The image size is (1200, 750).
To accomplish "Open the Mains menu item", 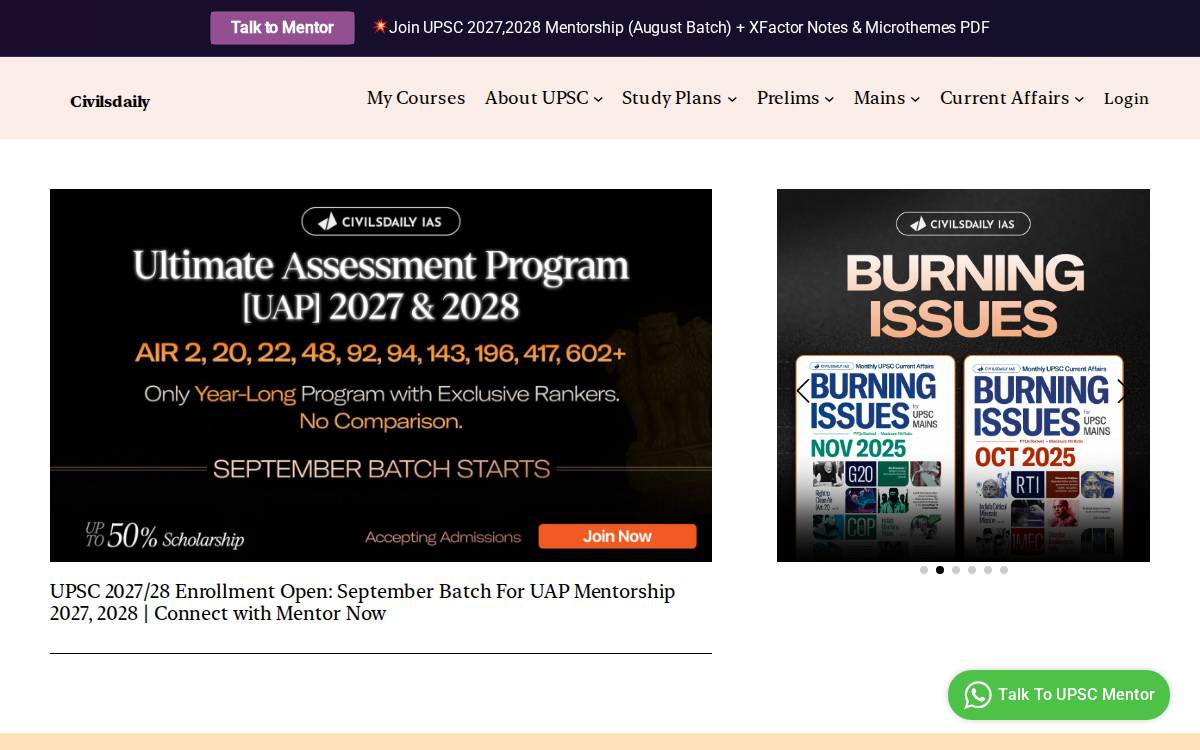I will (x=879, y=98).
